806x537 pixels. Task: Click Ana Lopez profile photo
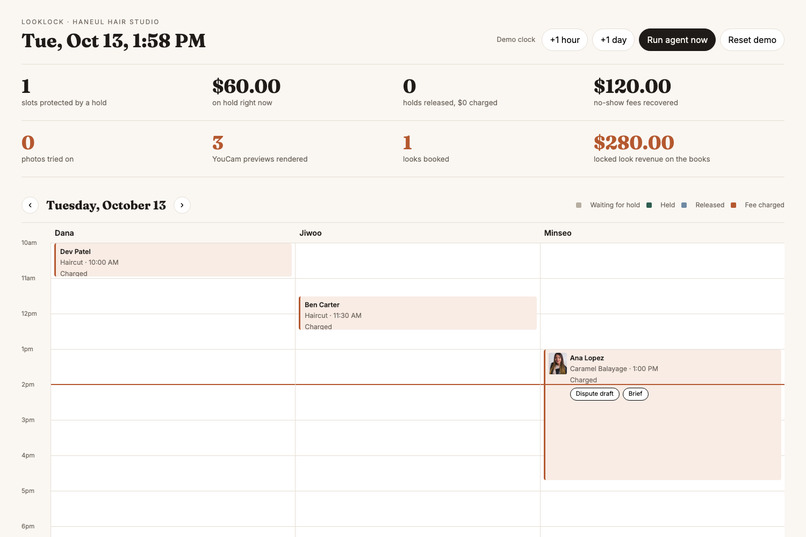[558, 363]
